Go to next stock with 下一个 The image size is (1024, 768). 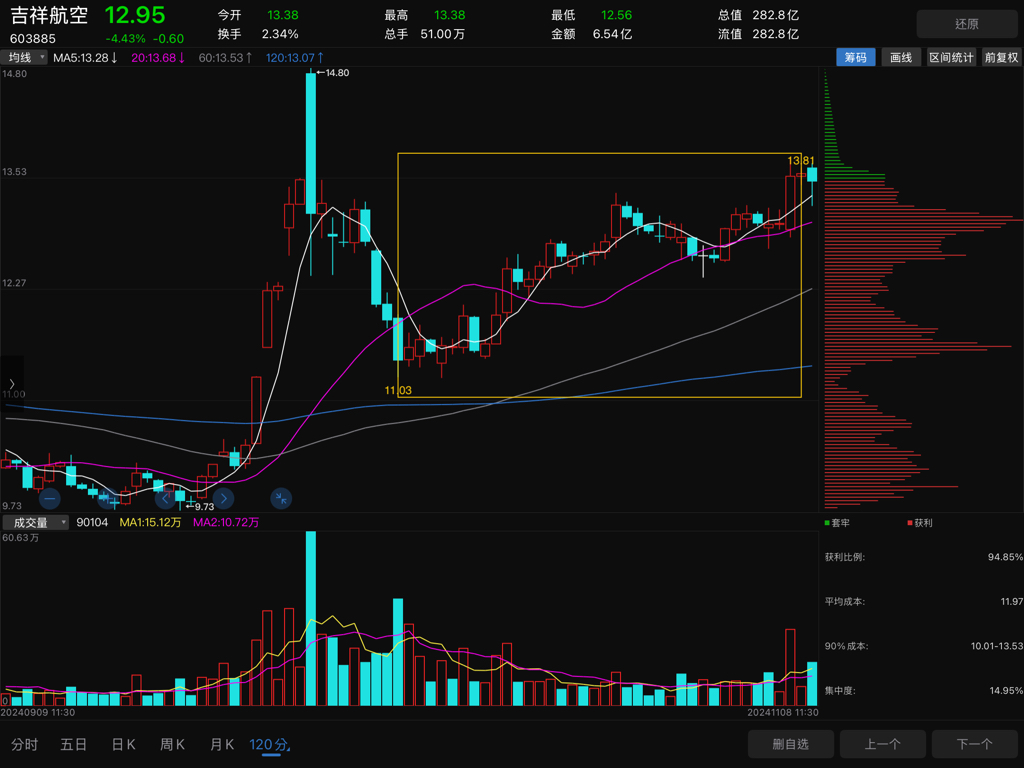click(x=974, y=744)
